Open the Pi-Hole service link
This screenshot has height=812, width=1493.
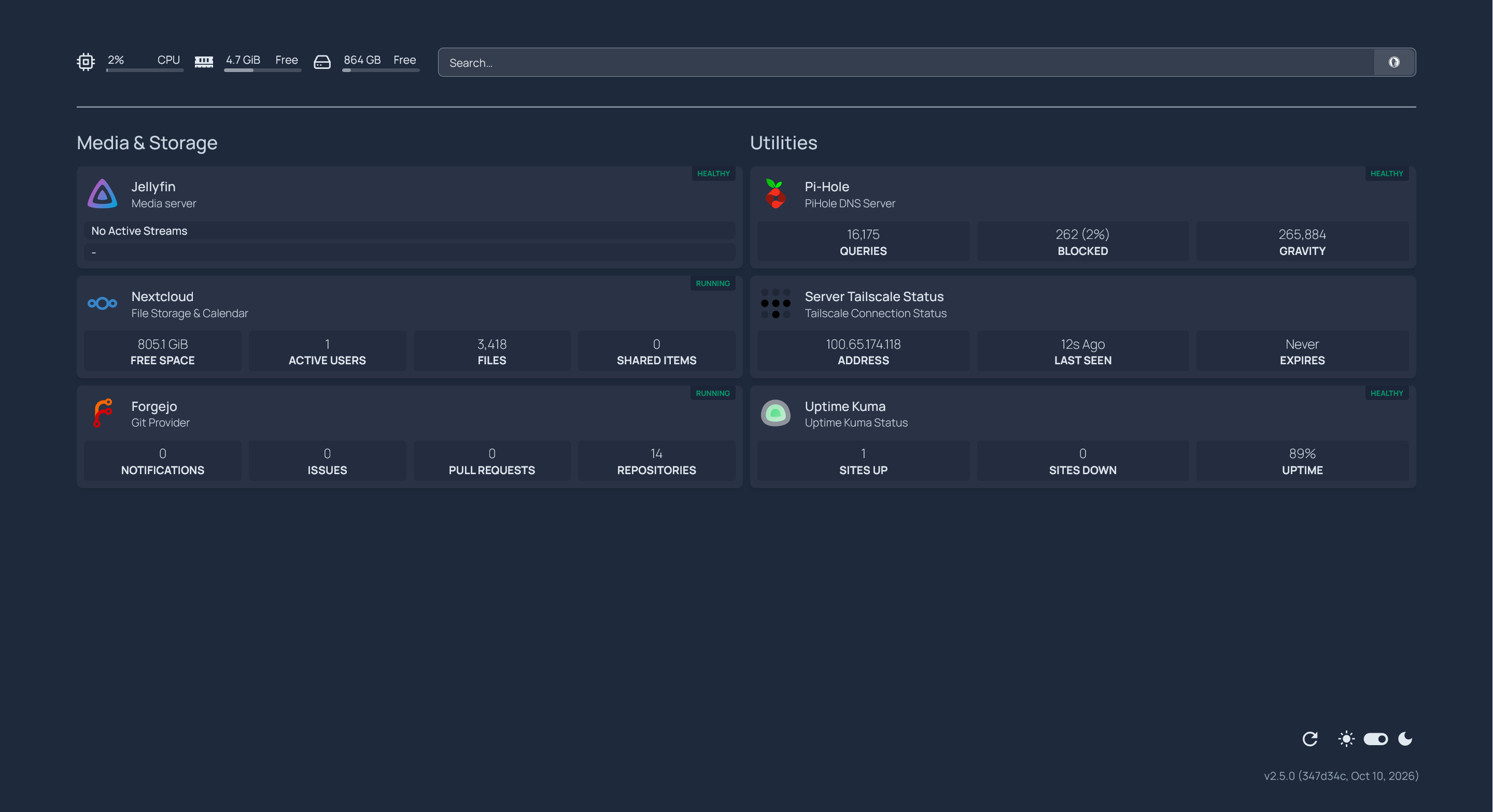pyautogui.click(x=827, y=187)
